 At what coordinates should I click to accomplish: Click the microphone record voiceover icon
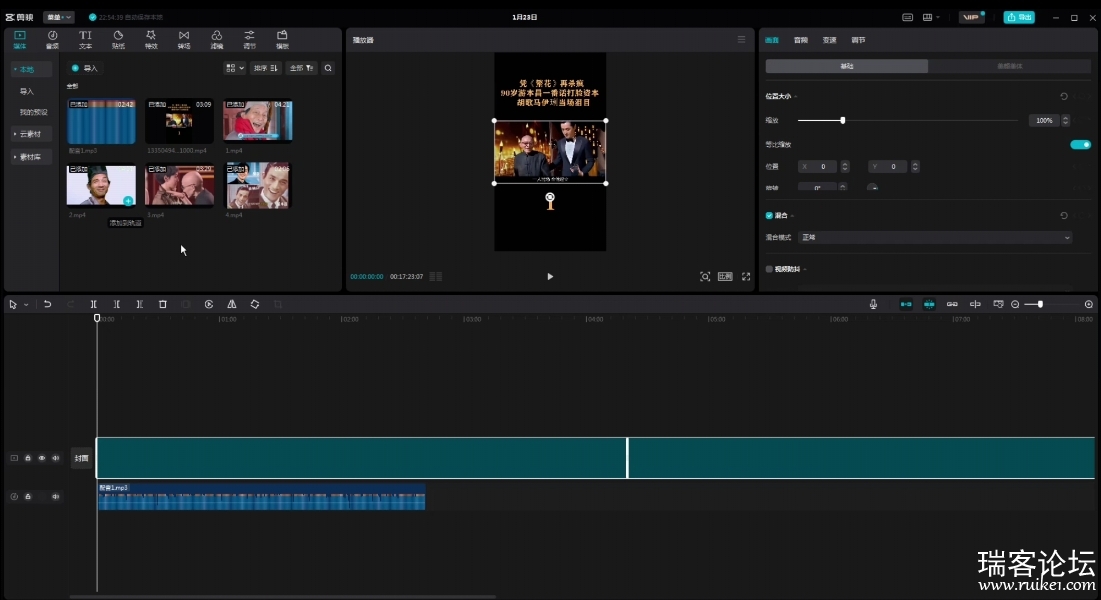(x=873, y=304)
